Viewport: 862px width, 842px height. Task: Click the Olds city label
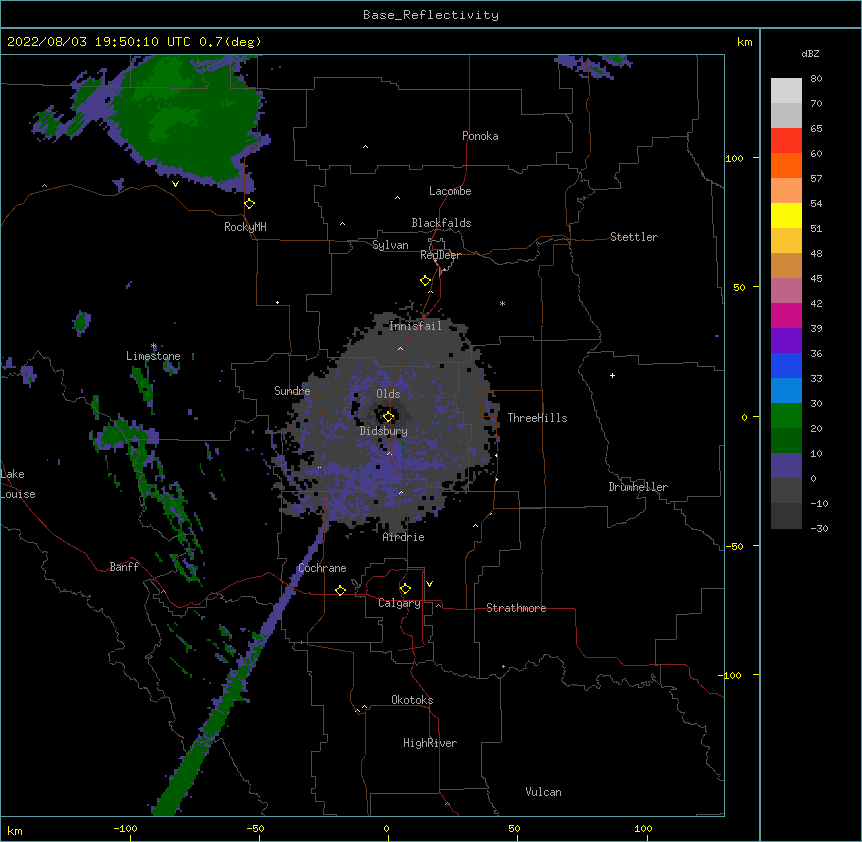[388, 394]
